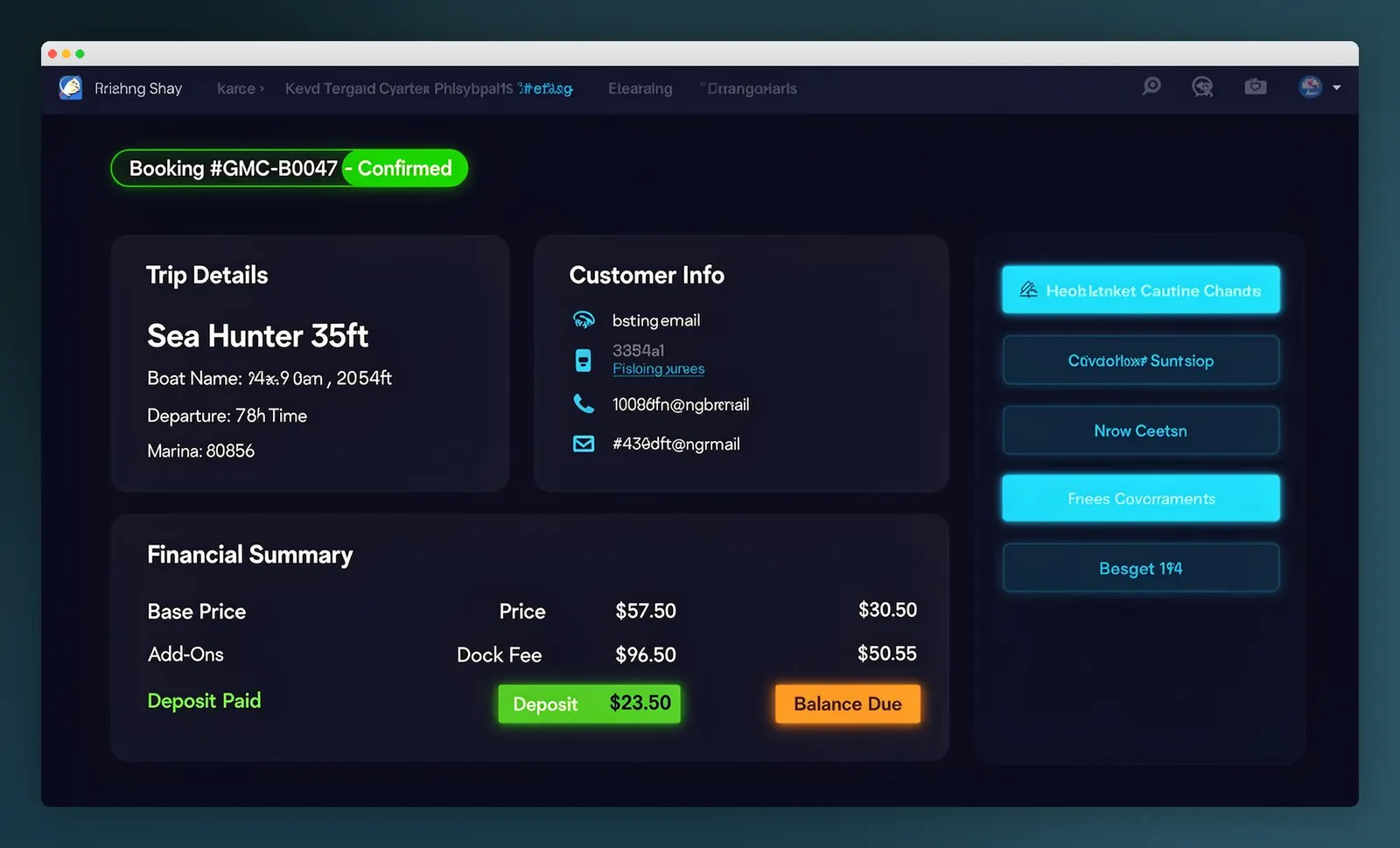Switch to the Elearaing menu item

click(640, 88)
